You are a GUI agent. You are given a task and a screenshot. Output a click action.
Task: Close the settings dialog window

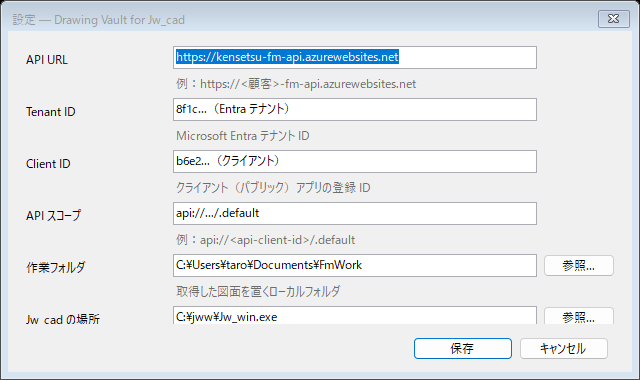[613, 19]
